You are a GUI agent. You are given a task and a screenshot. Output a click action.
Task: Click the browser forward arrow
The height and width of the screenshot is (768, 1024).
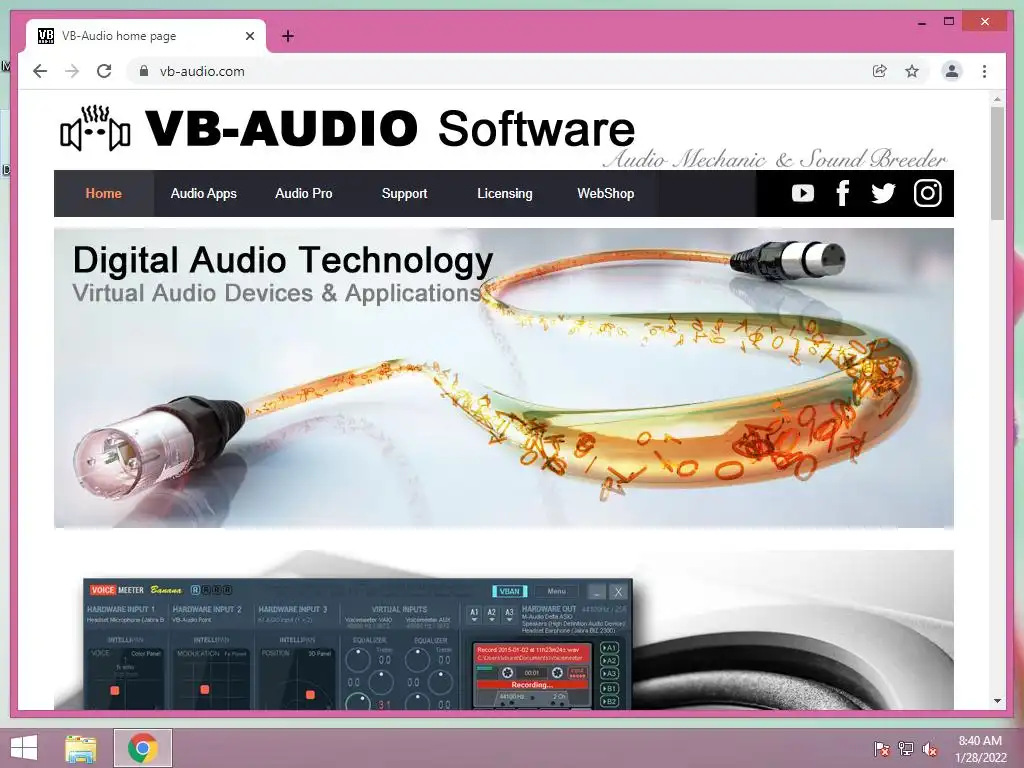tap(72, 71)
